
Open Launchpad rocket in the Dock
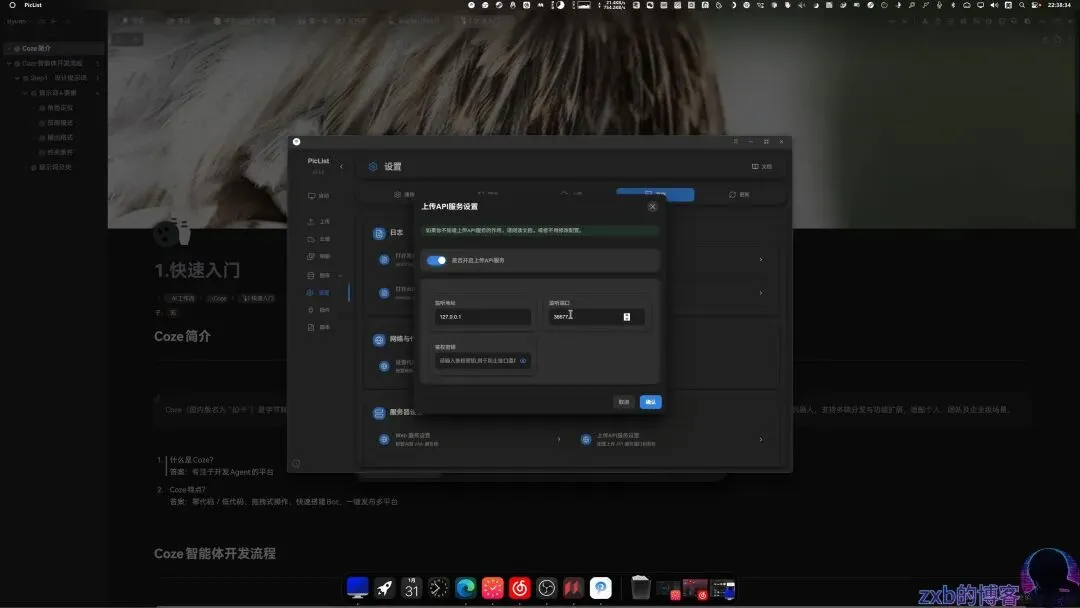pos(384,588)
